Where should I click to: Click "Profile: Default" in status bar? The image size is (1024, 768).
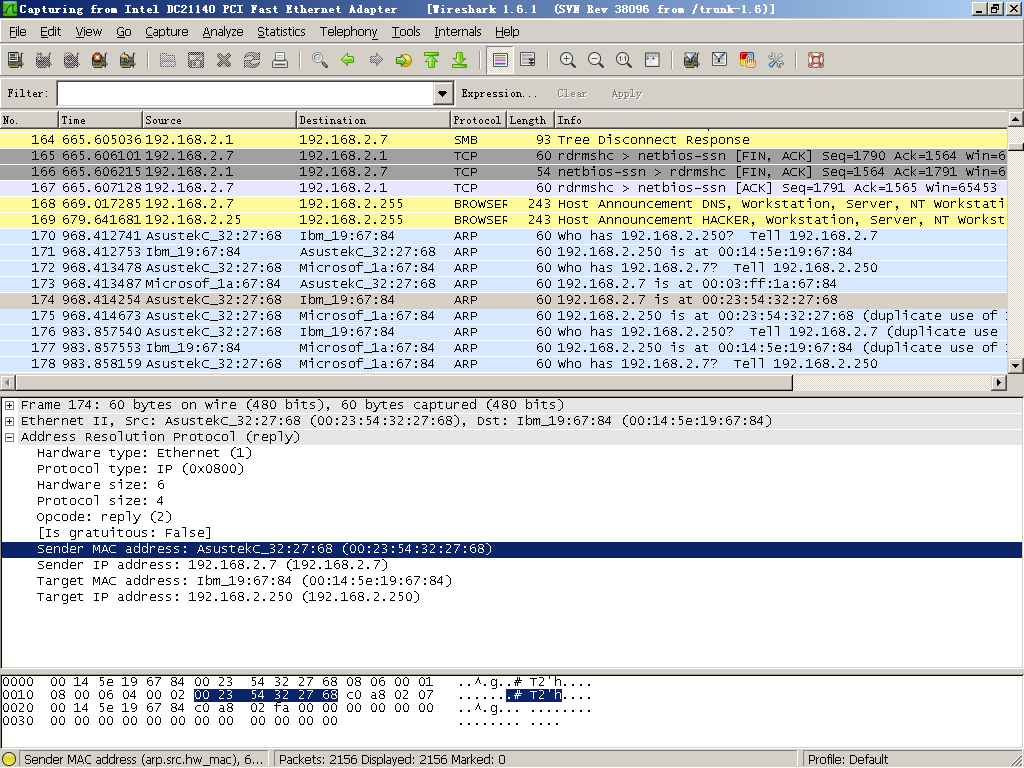coord(848,760)
